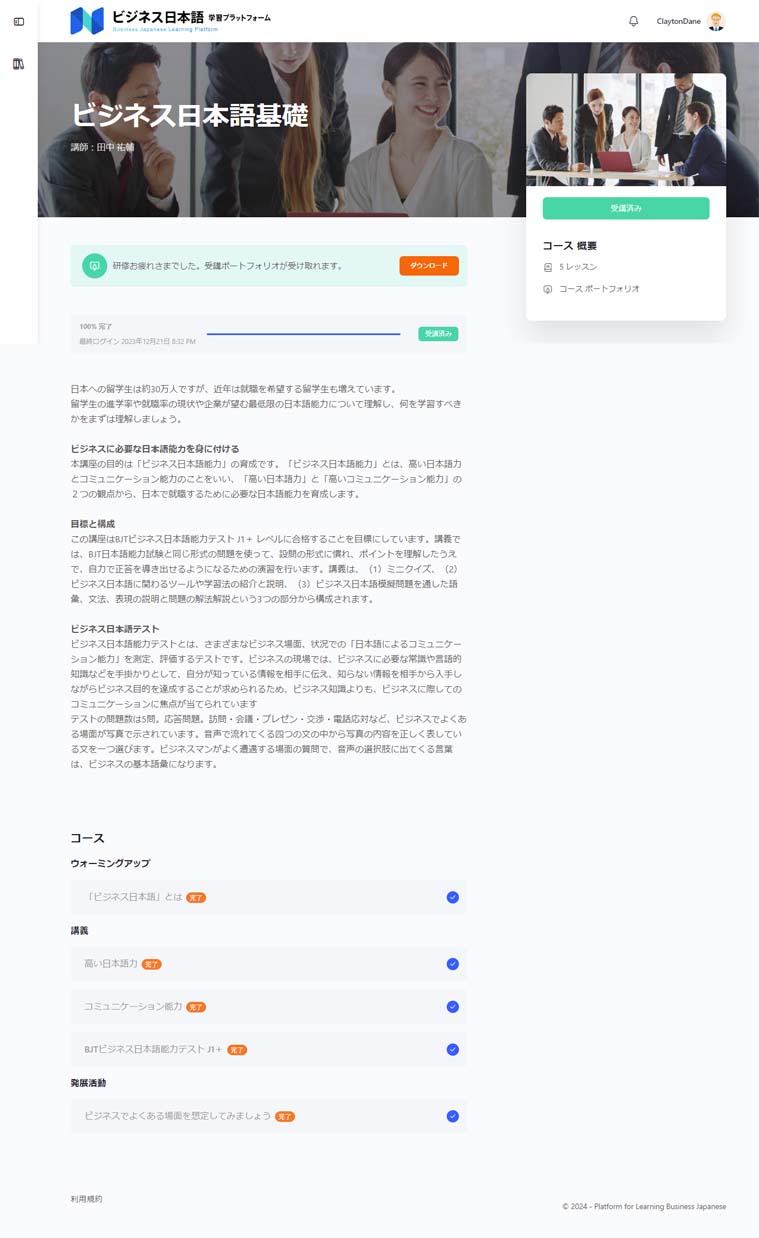Viewport: 759px width, 1238px height.
Task: Open the ClaytonDane username menu
Action: [679, 21]
